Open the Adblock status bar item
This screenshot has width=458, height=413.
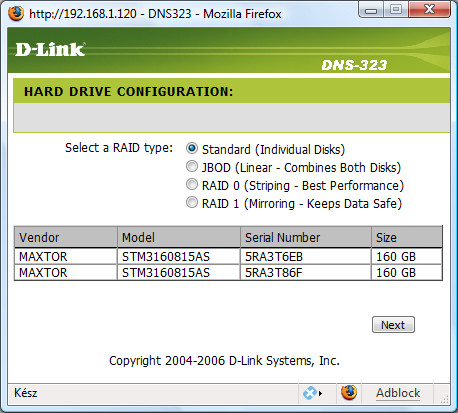point(398,393)
